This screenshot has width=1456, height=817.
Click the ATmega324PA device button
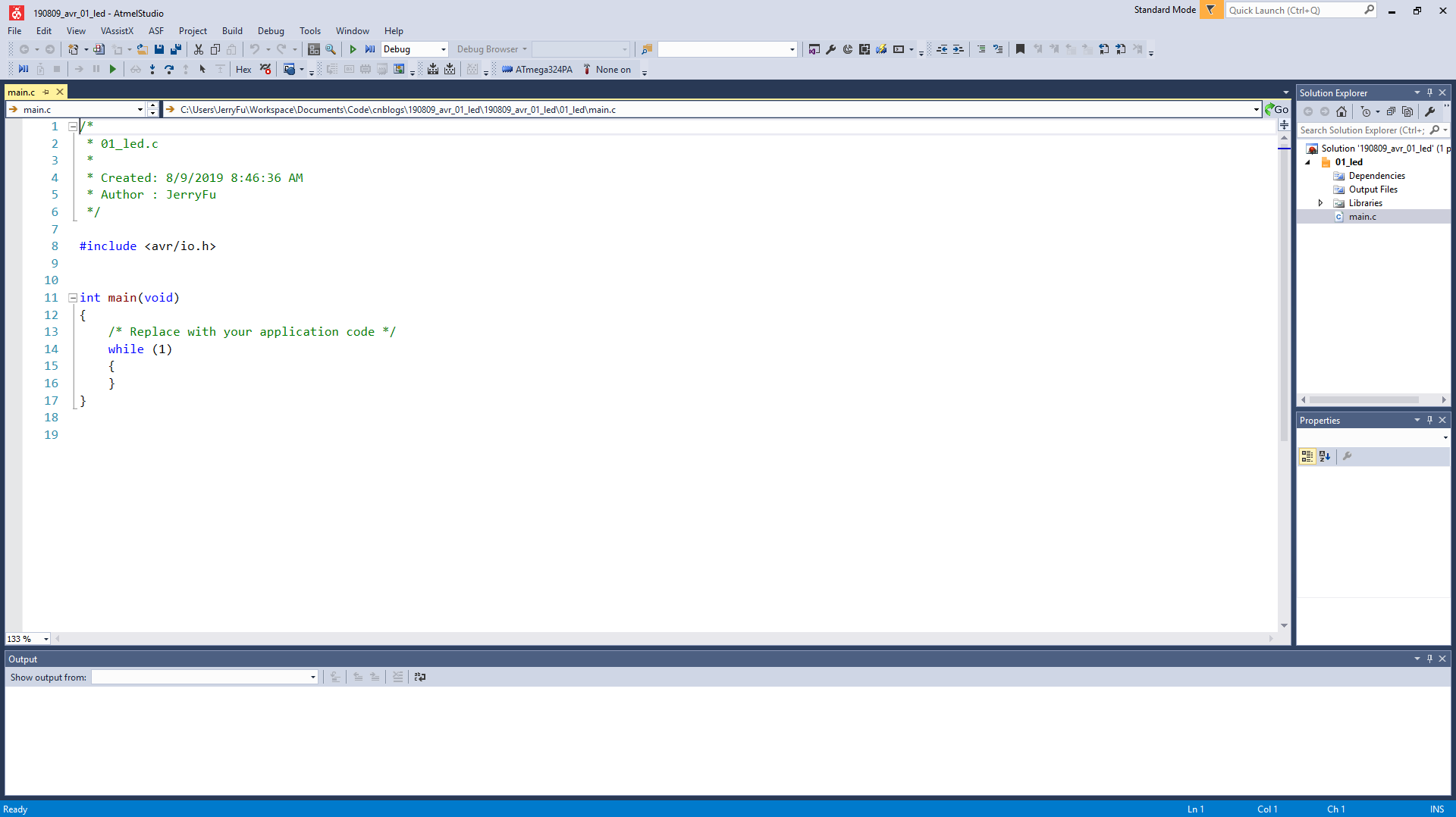(x=537, y=70)
